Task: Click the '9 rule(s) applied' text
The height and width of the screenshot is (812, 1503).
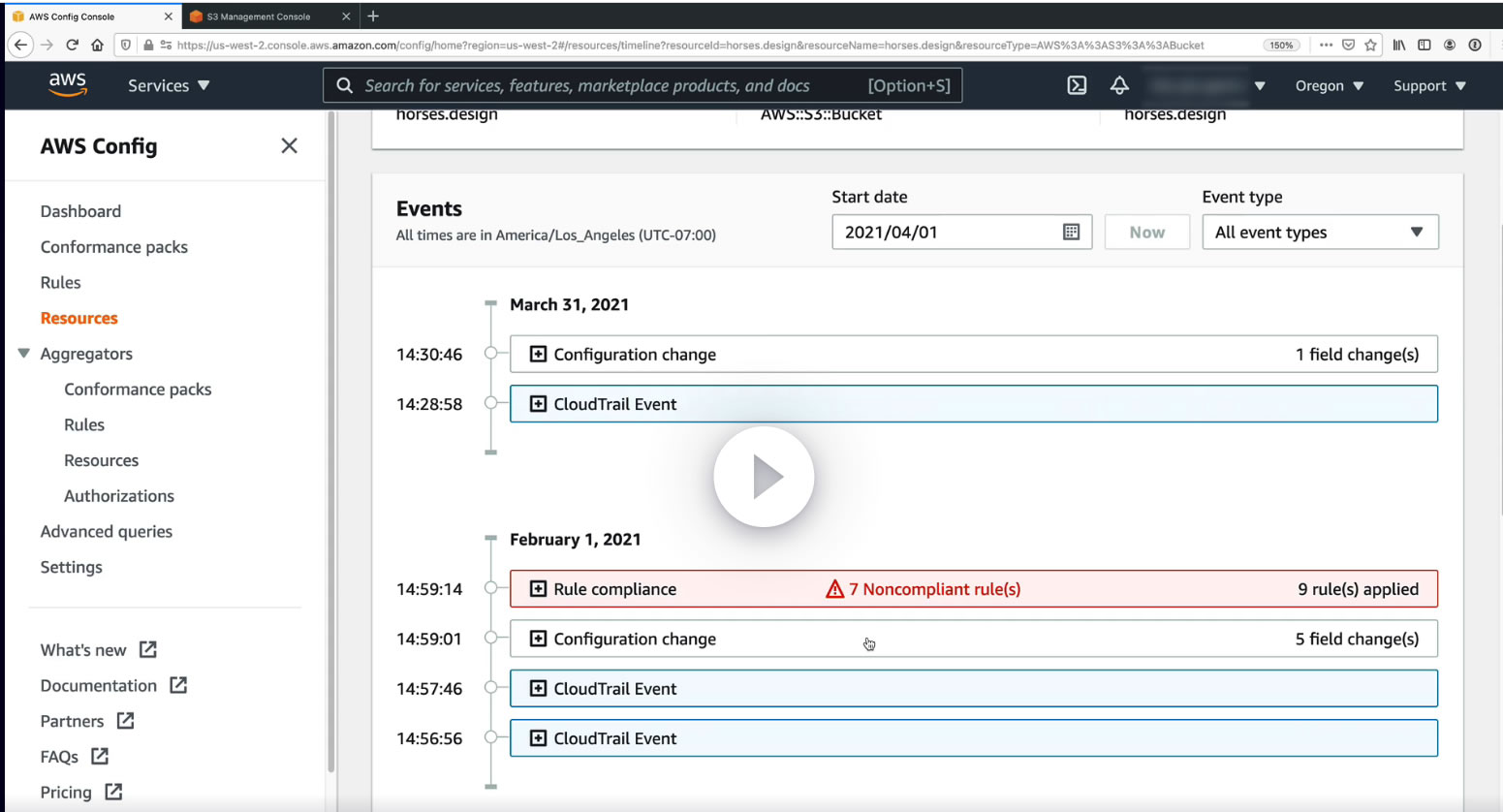Action: tap(1358, 589)
